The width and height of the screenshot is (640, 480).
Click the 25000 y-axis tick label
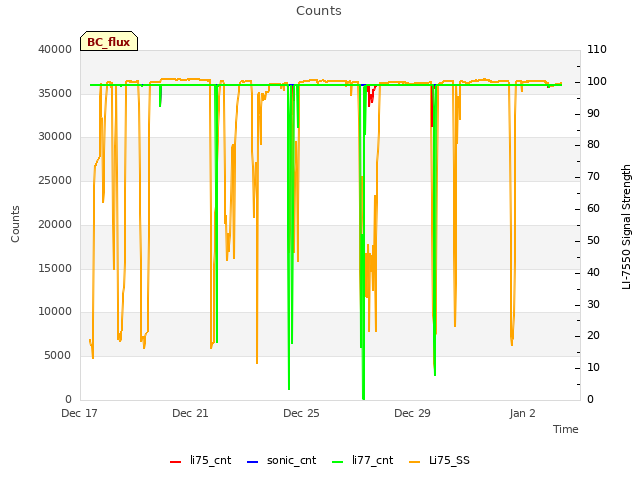pos(55,180)
